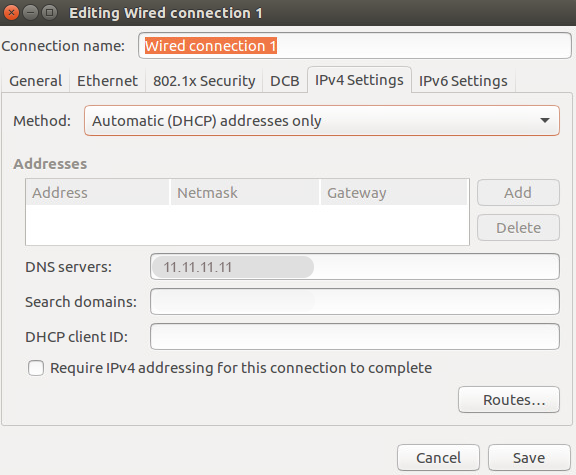Image resolution: width=576 pixels, height=475 pixels.
Task: Minimize the connection editor window
Action: [x=30, y=13]
